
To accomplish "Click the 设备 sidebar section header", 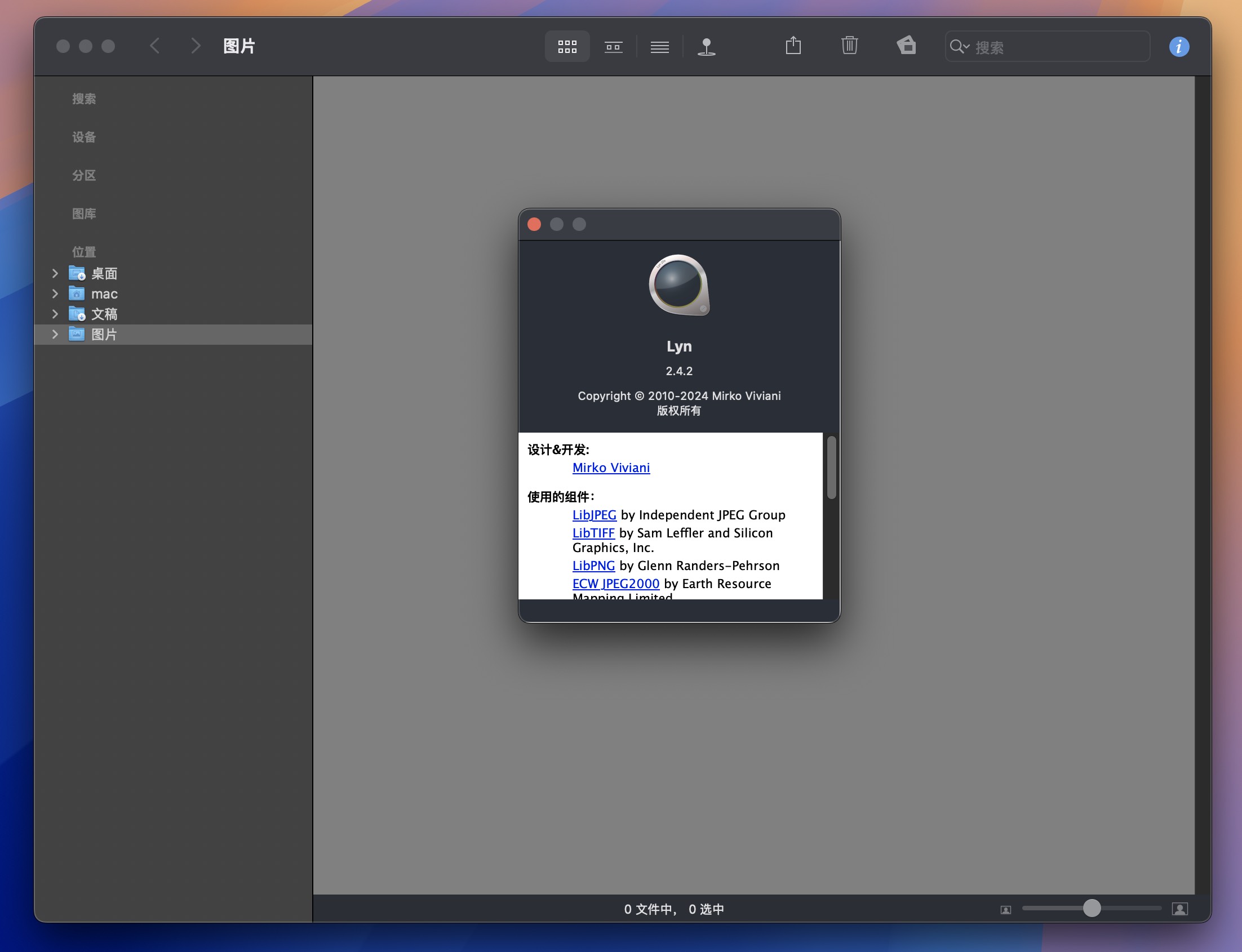I will (x=84, y=137).
